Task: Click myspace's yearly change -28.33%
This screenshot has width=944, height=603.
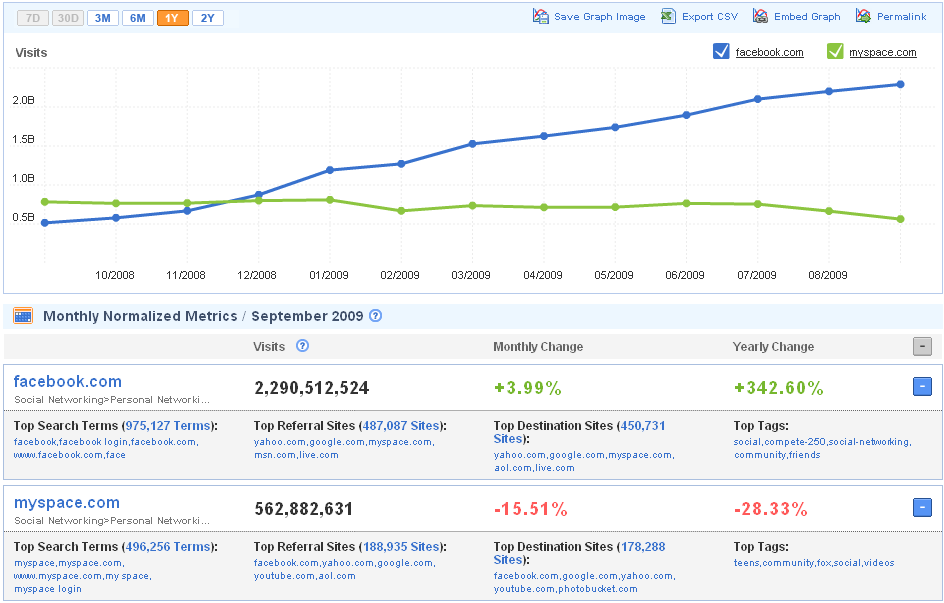Action: 771,509
